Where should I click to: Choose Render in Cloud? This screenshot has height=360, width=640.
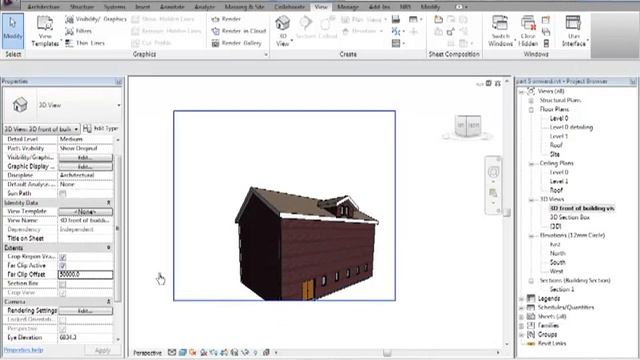point(239,31)
